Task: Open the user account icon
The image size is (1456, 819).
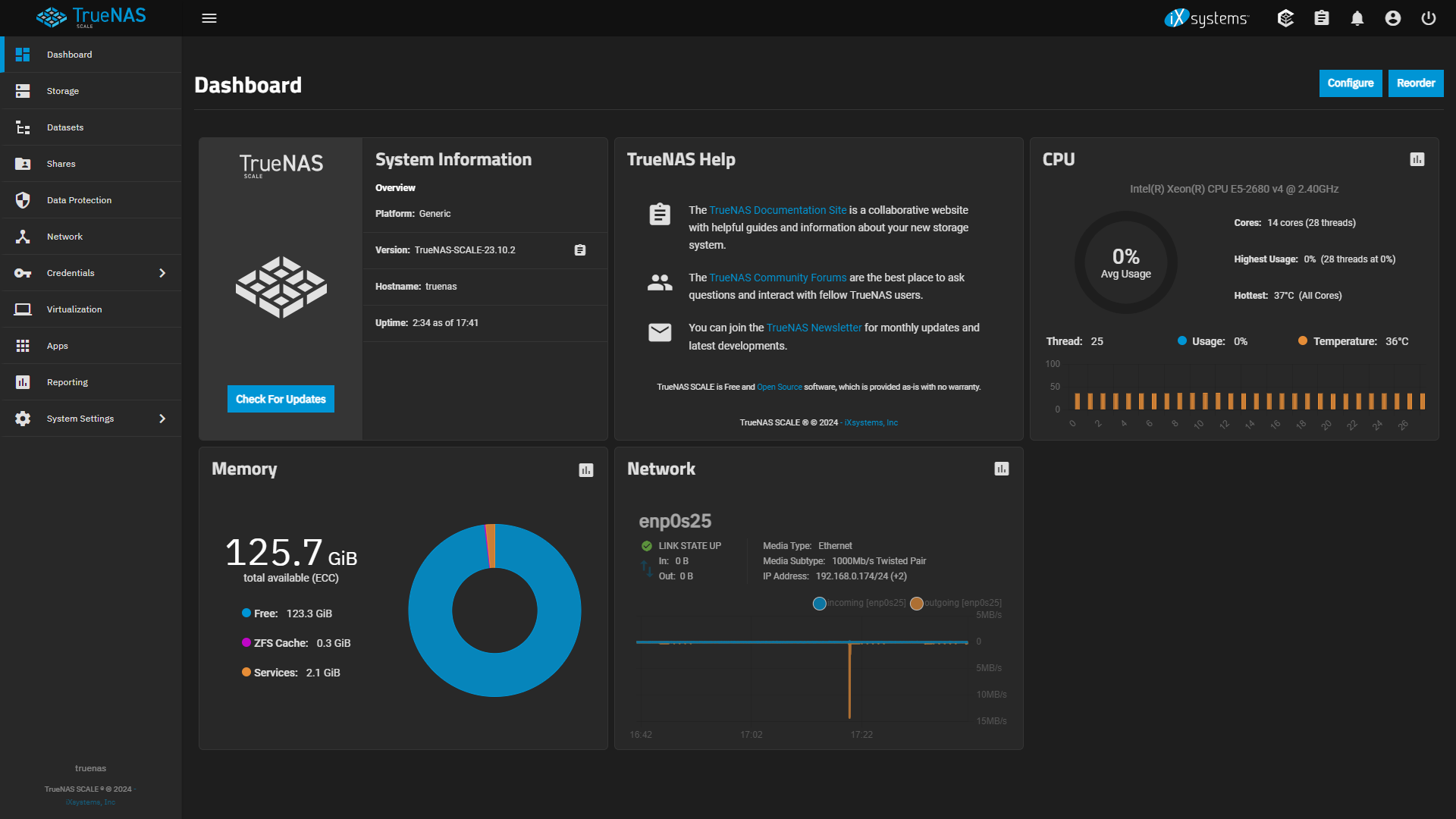Action: coord(1393,18)
